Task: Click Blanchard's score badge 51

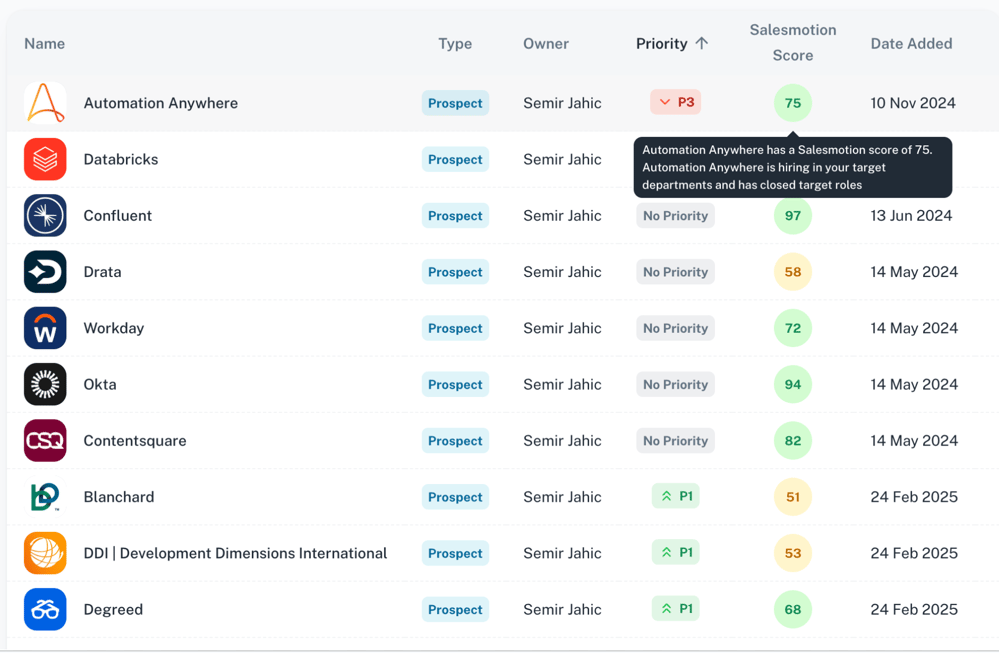Action: click(793, 497)
